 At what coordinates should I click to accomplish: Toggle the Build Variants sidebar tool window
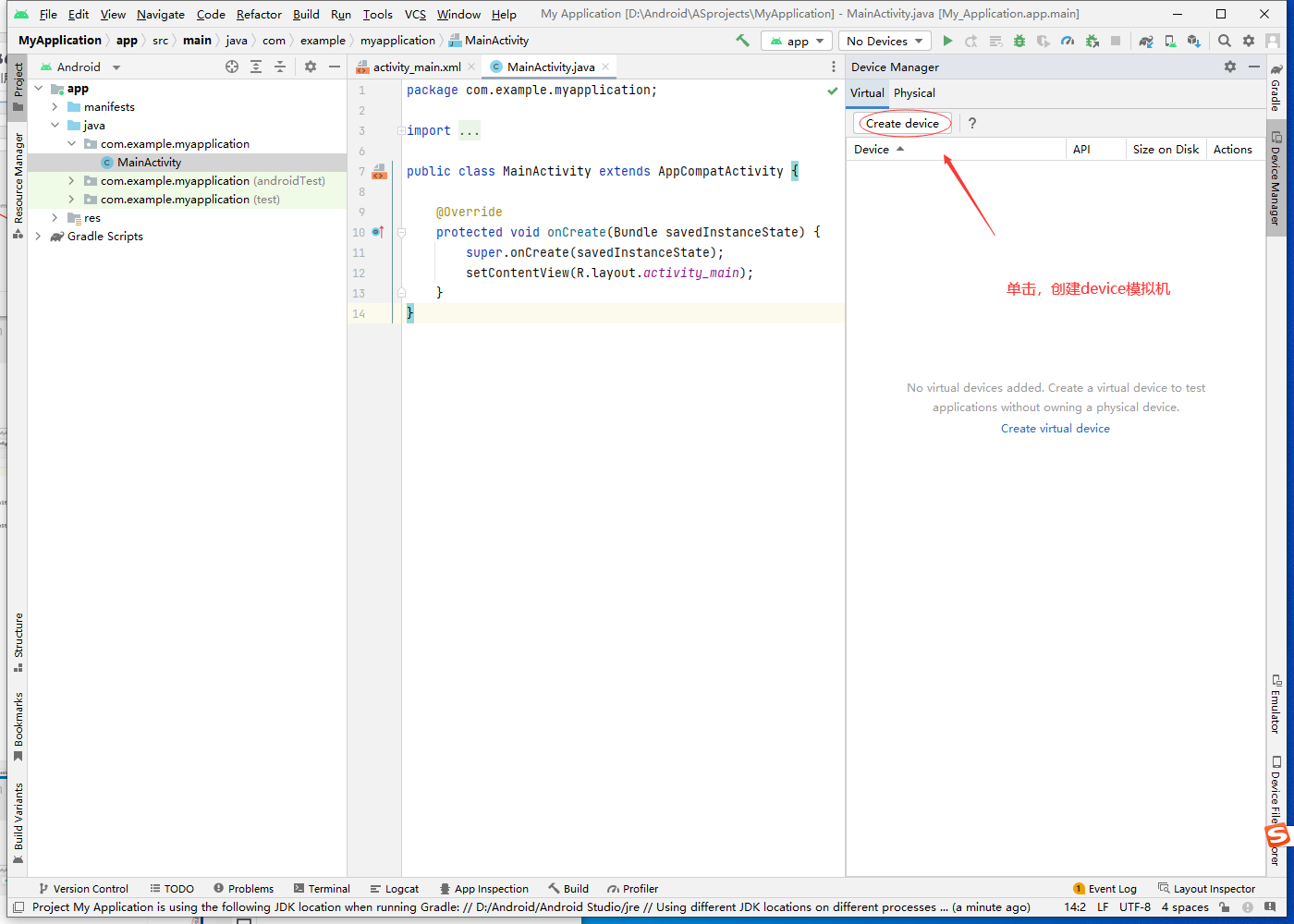click(x=18, y=823)
